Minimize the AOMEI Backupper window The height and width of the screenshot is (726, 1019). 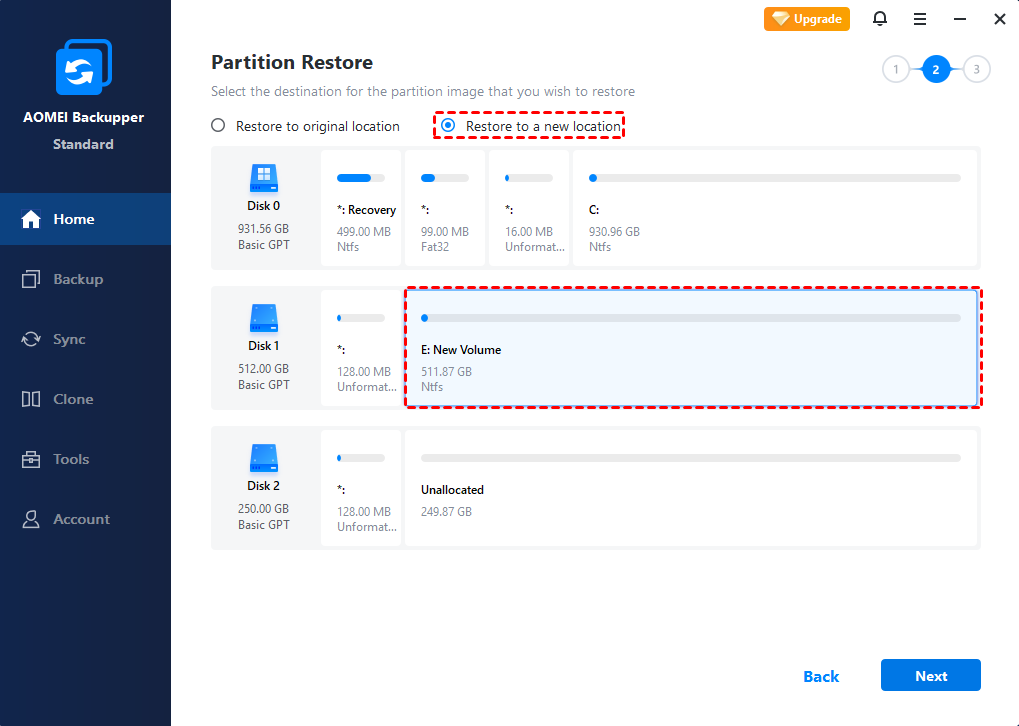[960, 19]
